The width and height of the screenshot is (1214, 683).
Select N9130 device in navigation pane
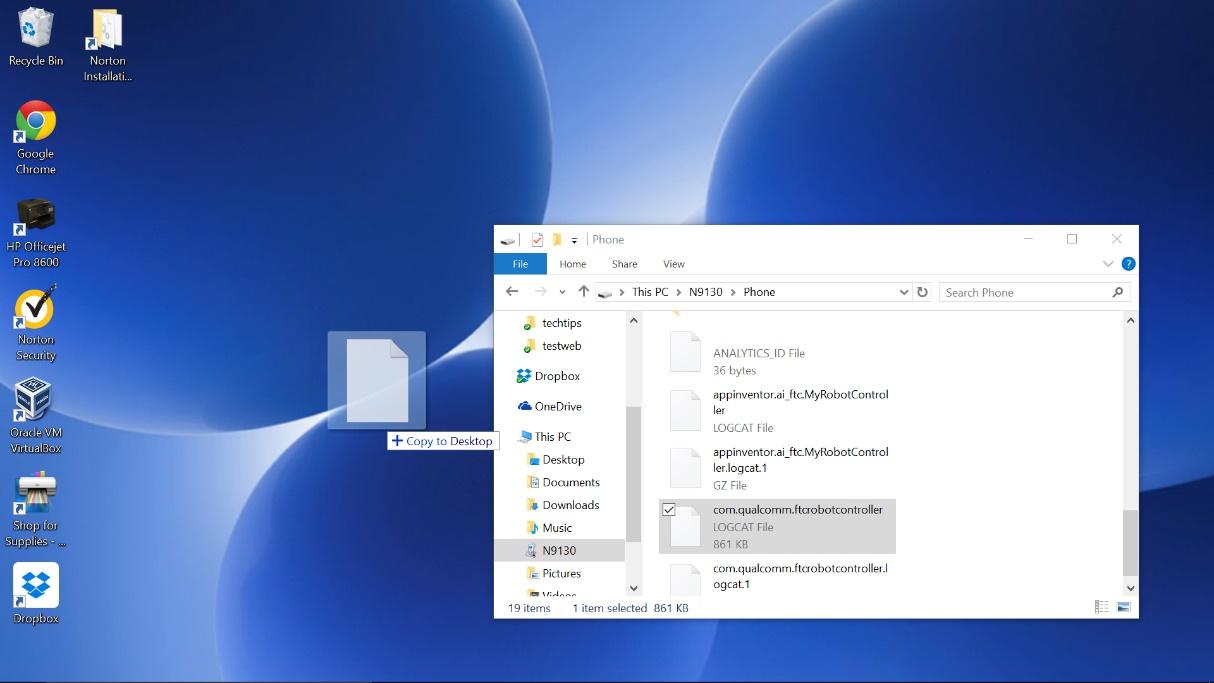pyautogui.click(x=559, y=551)
